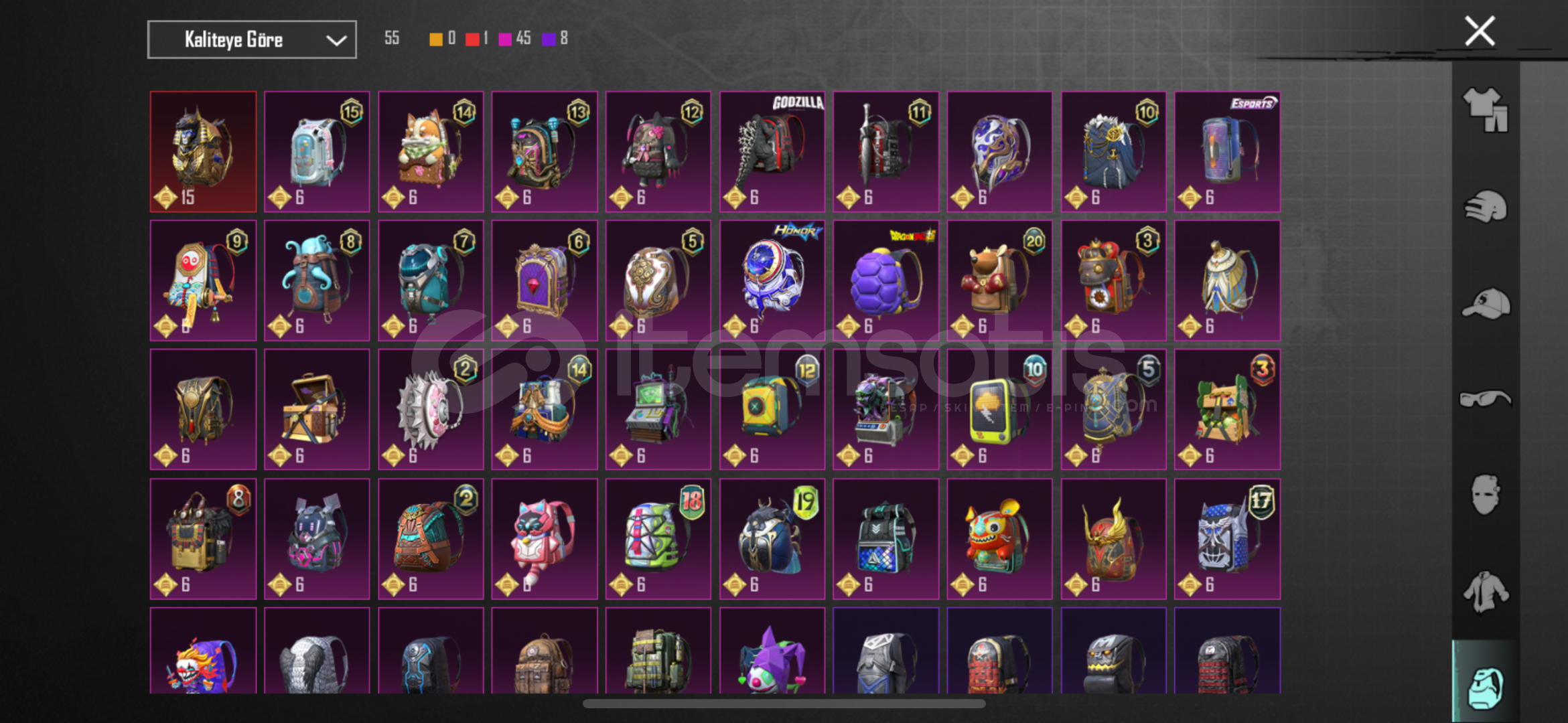Open the Kaliteye Göre sort dropdown
The height and width of the screenshot is (723, 1568).
(x=252, y=39)
